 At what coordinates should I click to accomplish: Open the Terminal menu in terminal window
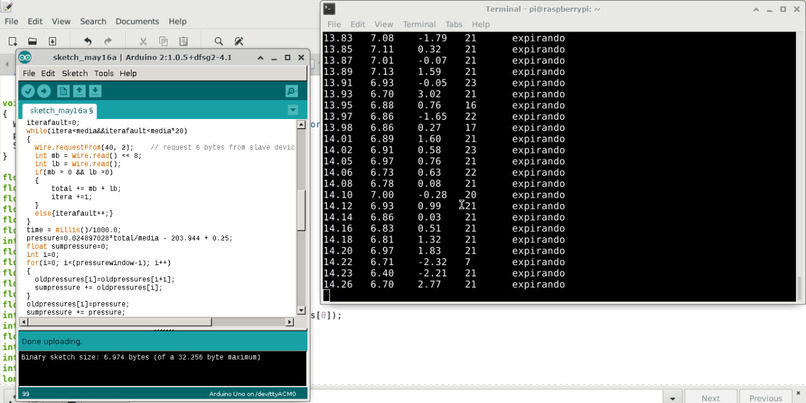[419, 24]
